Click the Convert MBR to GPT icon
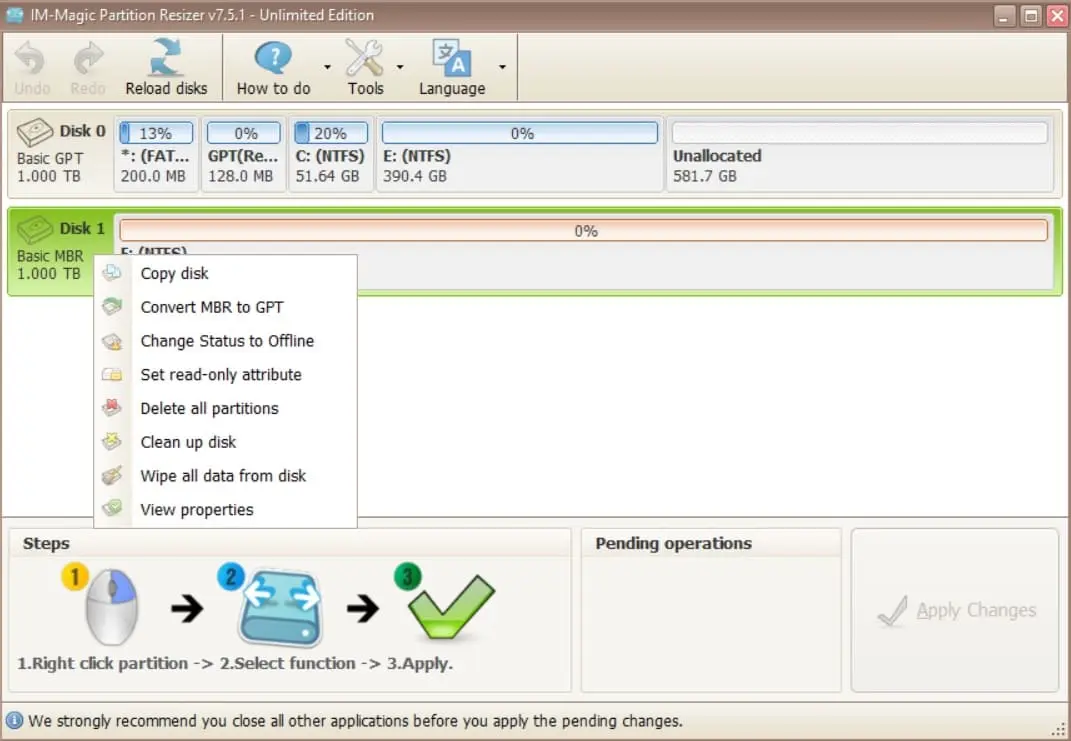 point(112,307)
